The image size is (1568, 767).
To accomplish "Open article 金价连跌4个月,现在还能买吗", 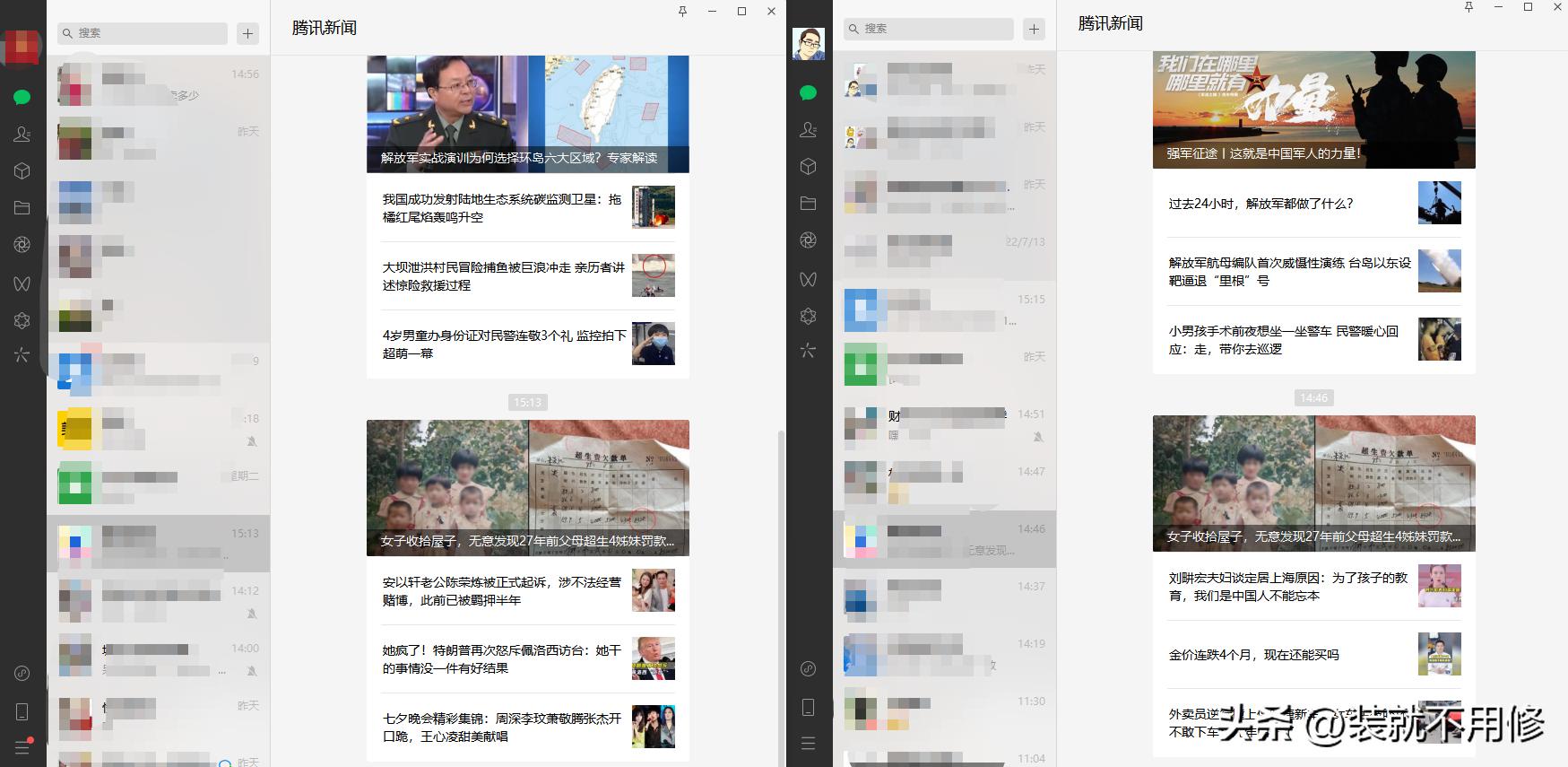I will click(x=1314, y=654).
